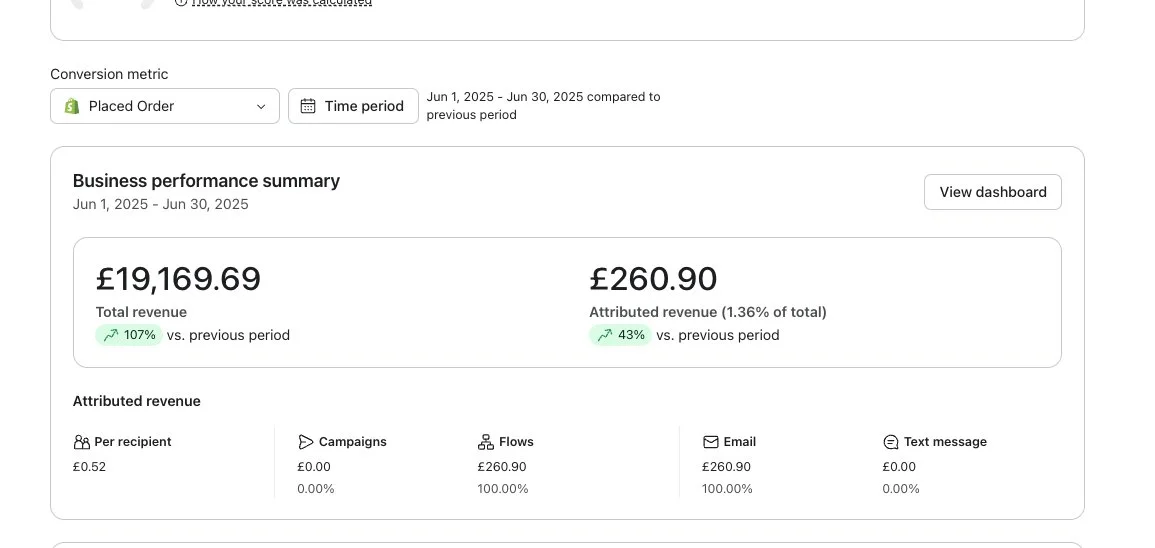Viewport: 1155px width, 548px height.
Task: Click 'Attributed revenue (1.36% of total)' label
Action: pyautogui.click(x=708, y=312)
